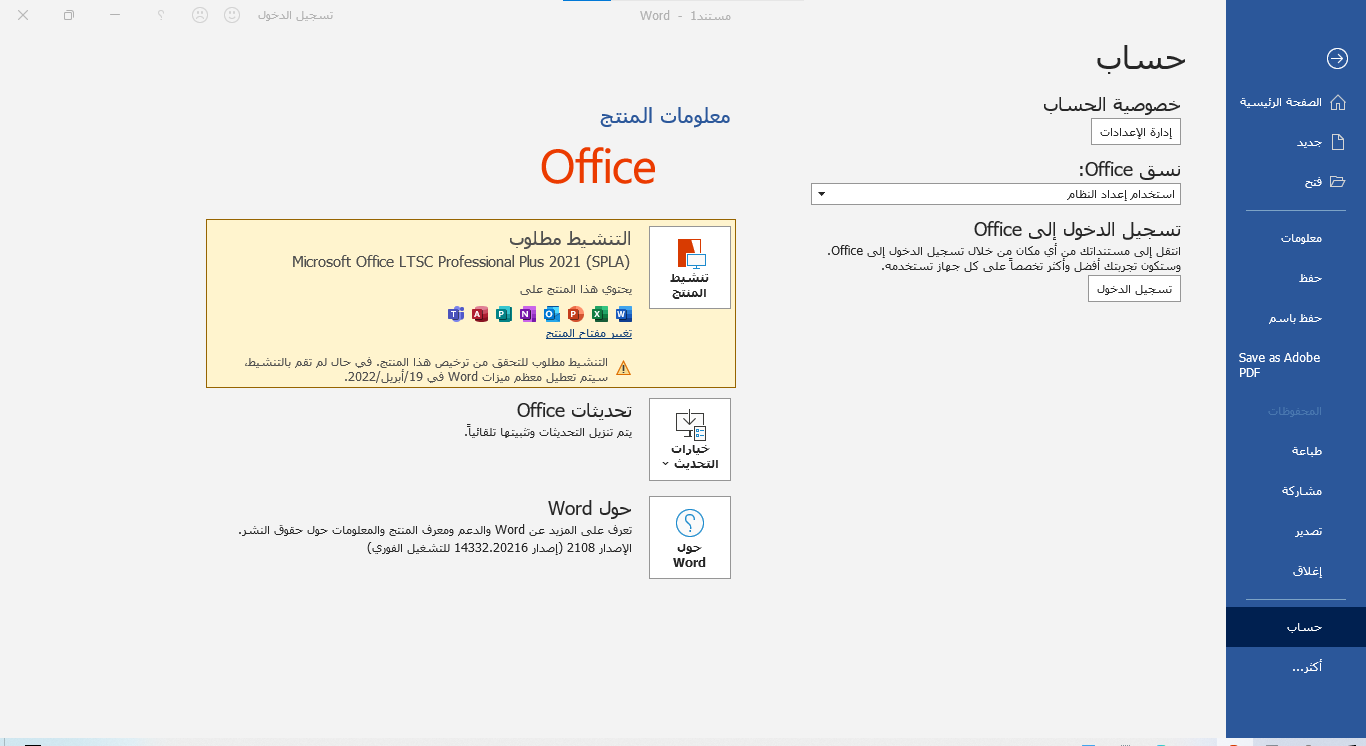Click the حول Word heading text

pos(590,508)
